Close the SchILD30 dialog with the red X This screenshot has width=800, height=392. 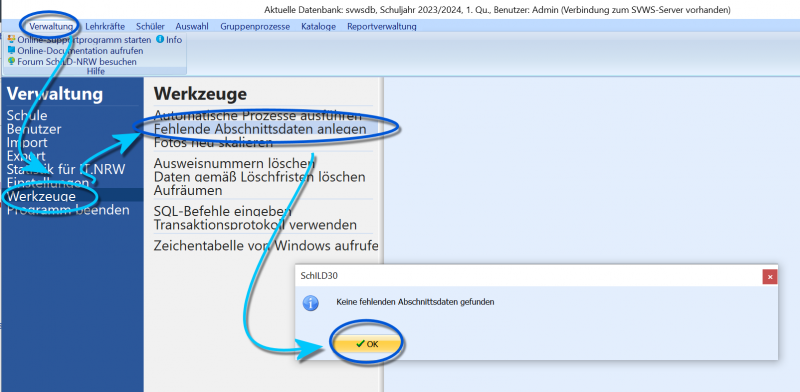pos(770,277)
